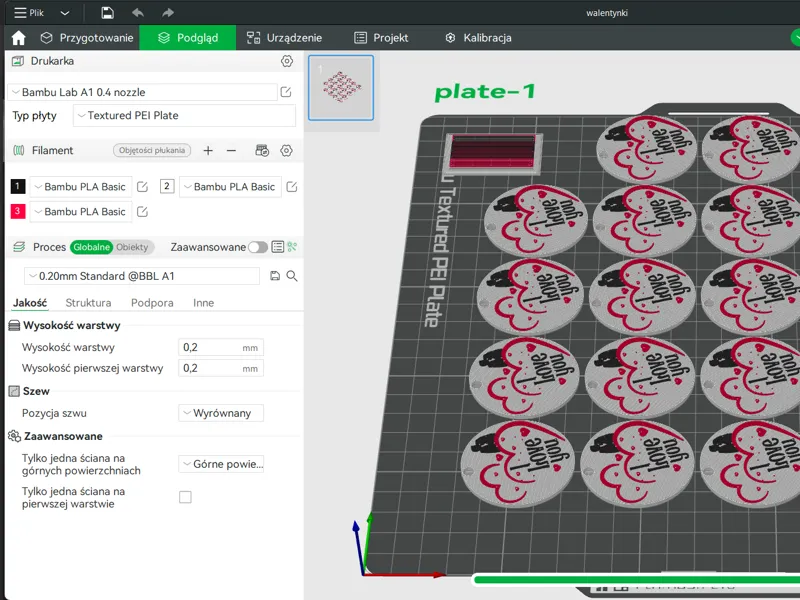Click the redo arrow icon
The height and width of the screenshot is (600, 800).
(168, 13)
